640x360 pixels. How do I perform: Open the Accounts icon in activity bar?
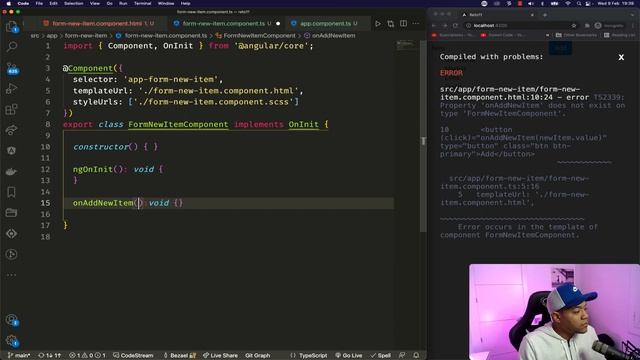(12, 320)
